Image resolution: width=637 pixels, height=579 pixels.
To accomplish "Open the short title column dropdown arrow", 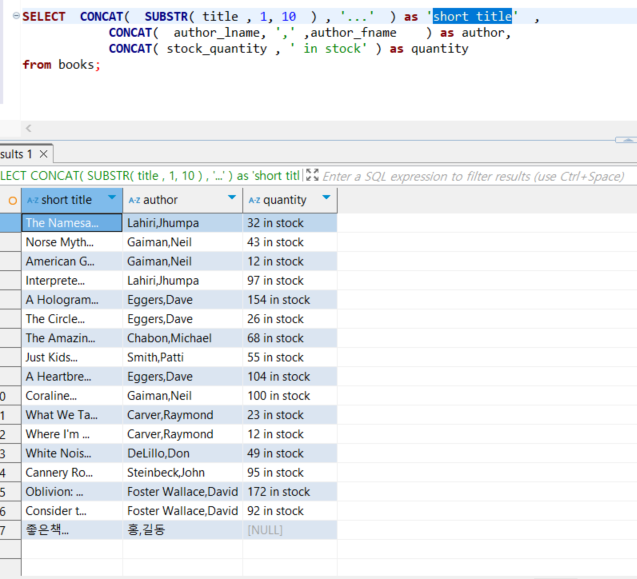I will coord(112,197).
